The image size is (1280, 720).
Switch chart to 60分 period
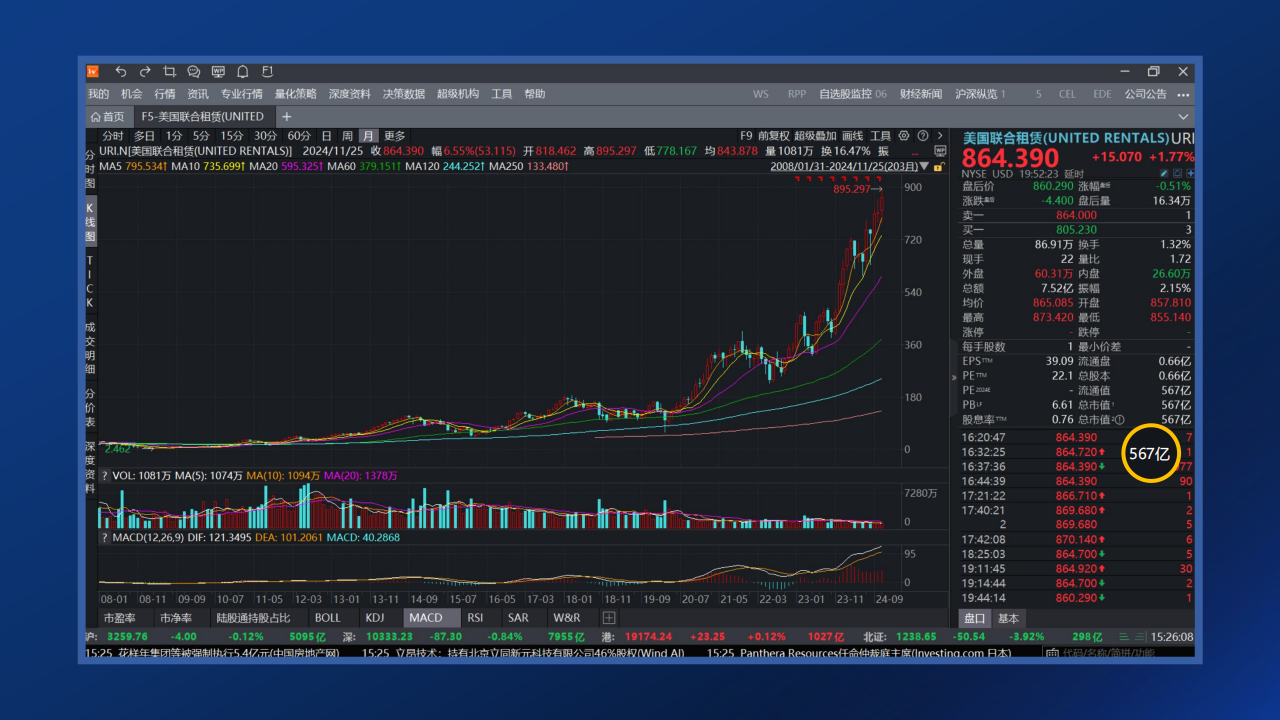click(299, 136)
